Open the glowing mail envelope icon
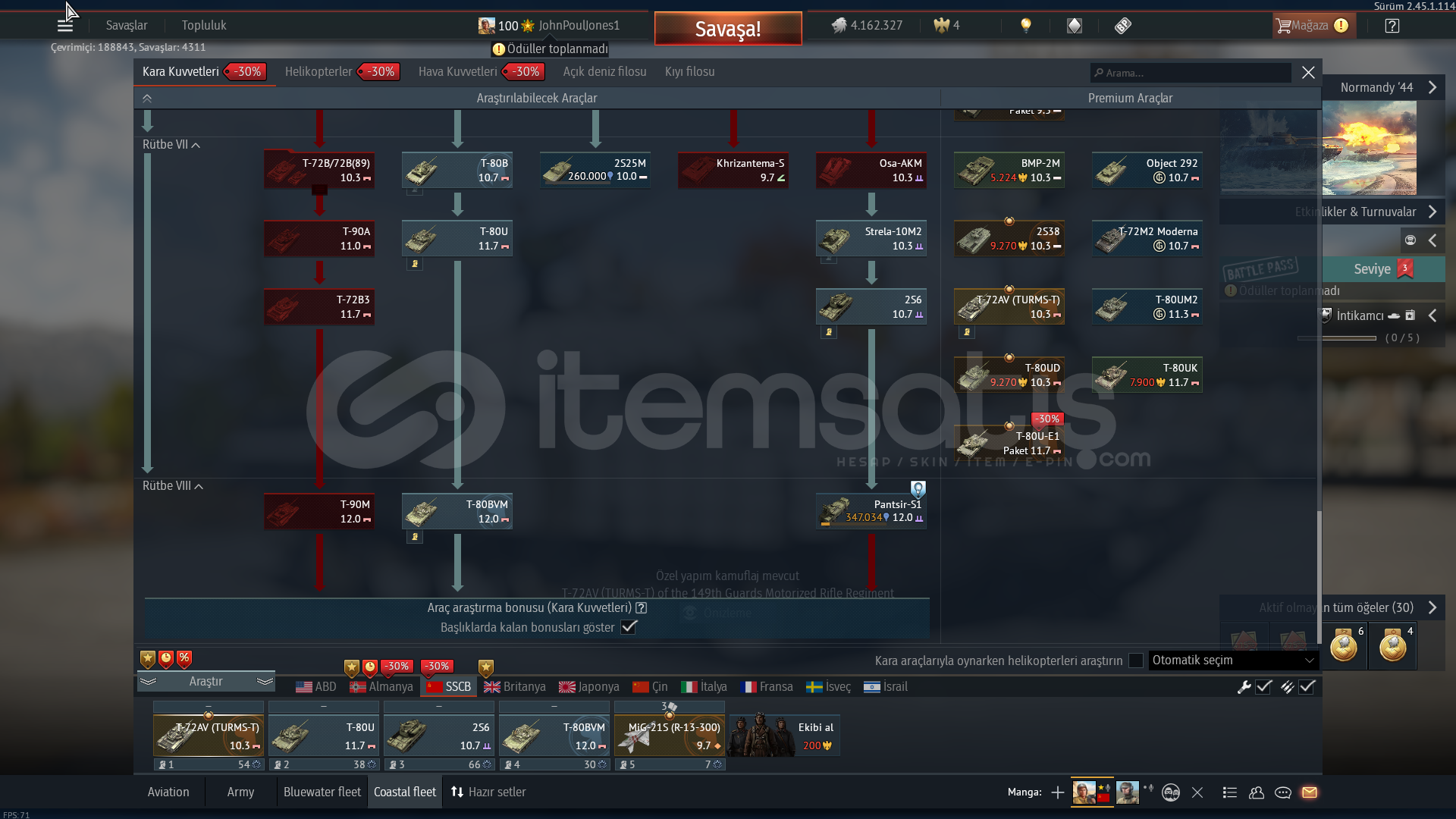The image size is (1456, 819). click(x=1310, y=792)
